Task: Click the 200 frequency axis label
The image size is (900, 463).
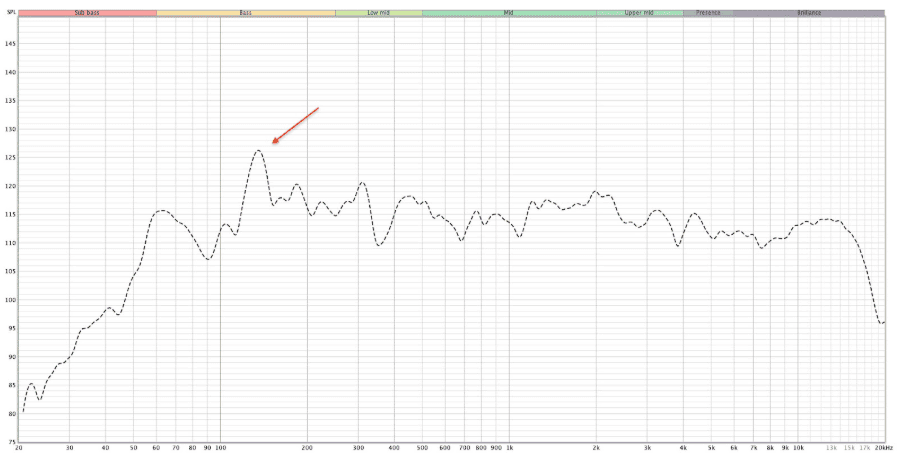Action: click(307, 448)
